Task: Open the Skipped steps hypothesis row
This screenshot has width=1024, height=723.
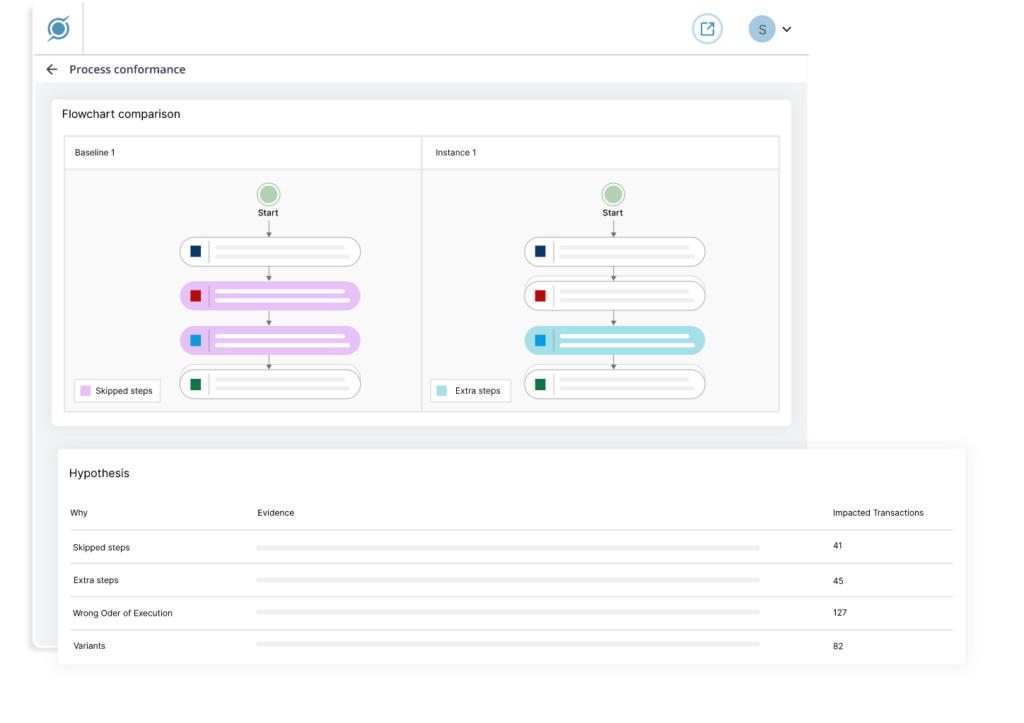Action: click(x=101, y=548)
